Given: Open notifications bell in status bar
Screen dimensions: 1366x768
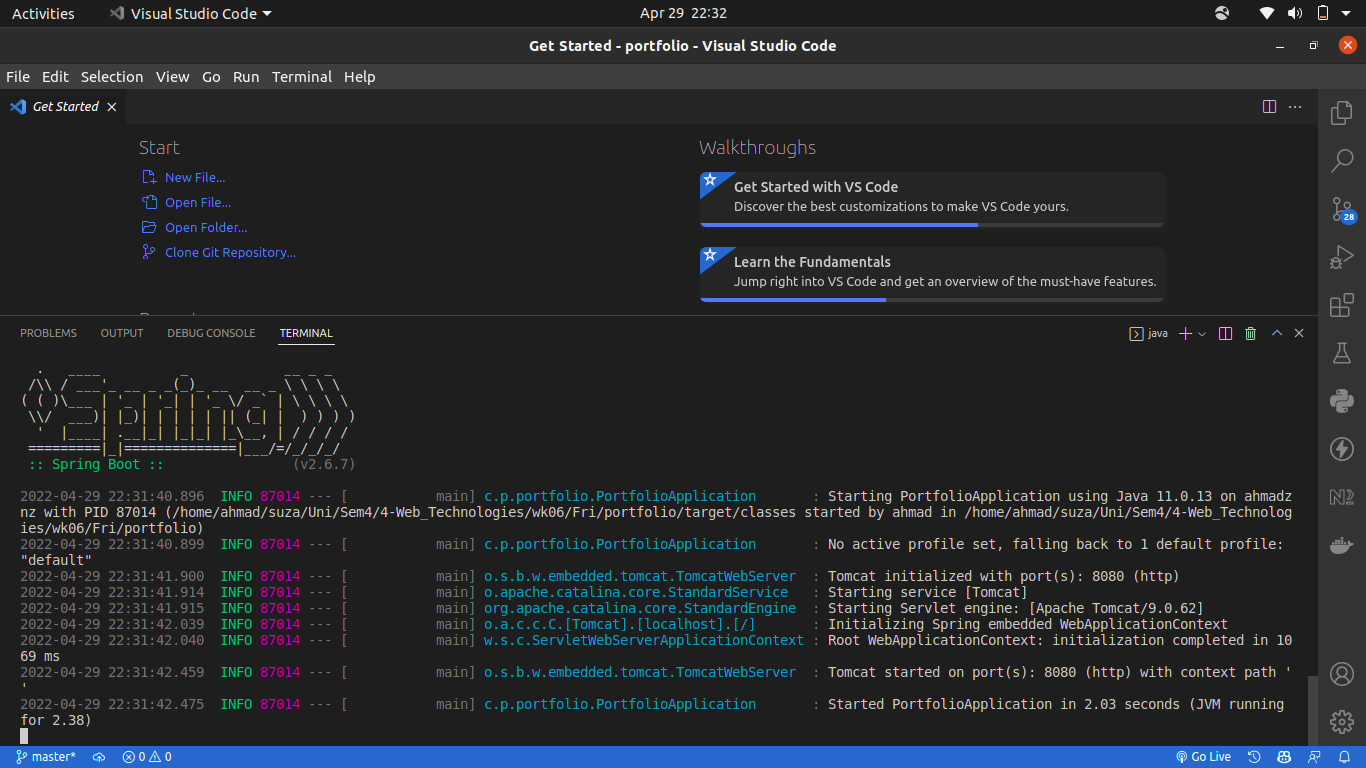Looking at the screenshot, I should point(1344,757).
